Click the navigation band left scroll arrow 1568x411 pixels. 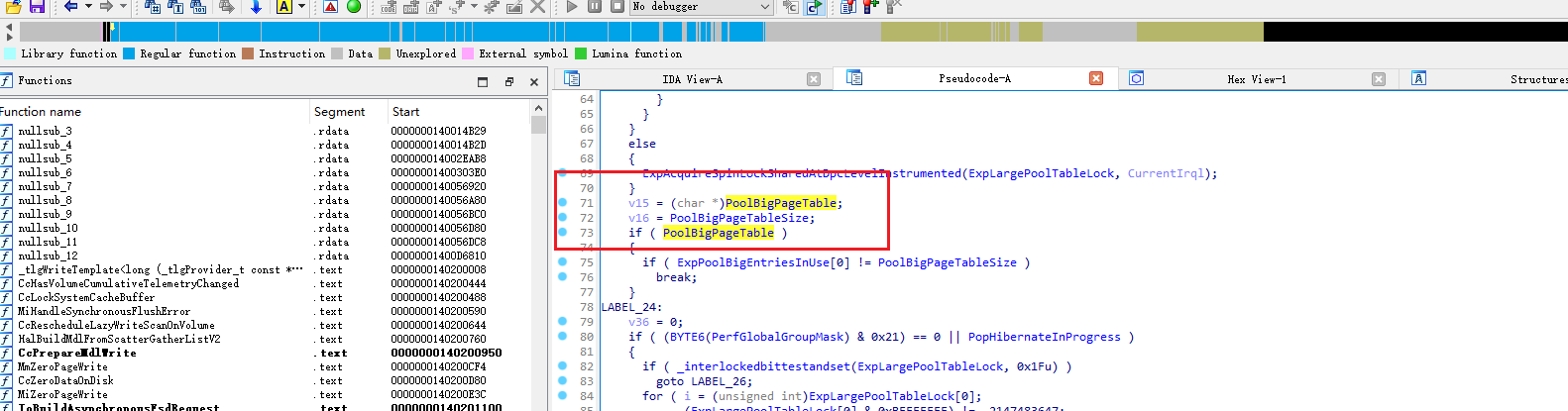point(9,27)
